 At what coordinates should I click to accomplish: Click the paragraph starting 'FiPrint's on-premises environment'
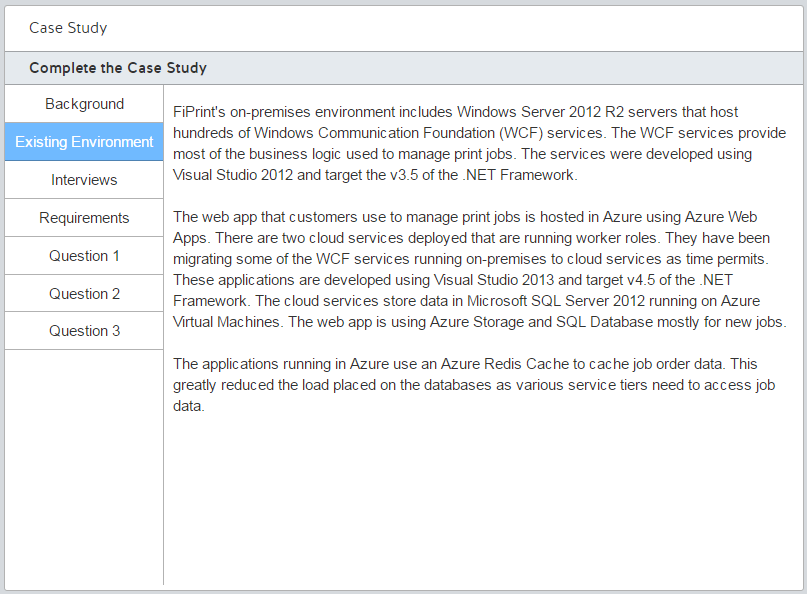point(479,143)
